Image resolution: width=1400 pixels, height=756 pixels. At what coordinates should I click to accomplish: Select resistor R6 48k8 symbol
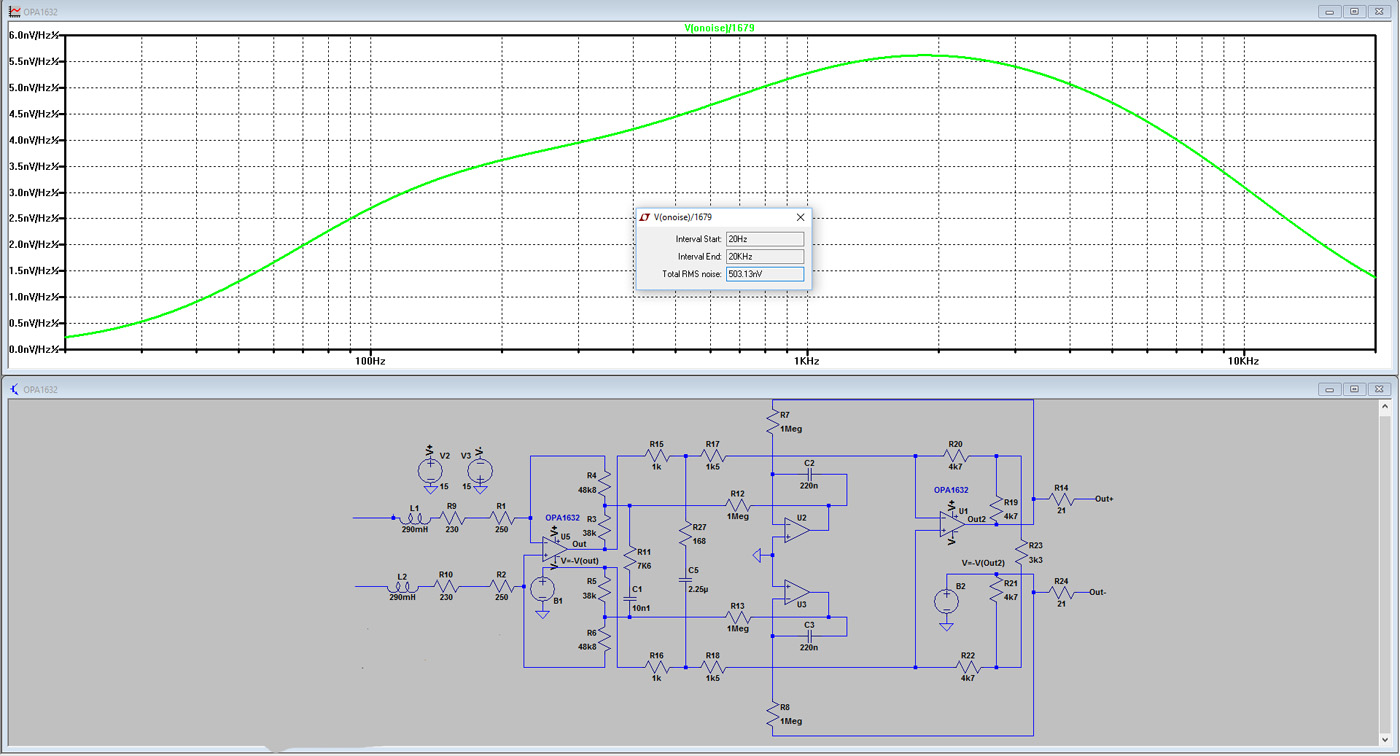[605, 640]
